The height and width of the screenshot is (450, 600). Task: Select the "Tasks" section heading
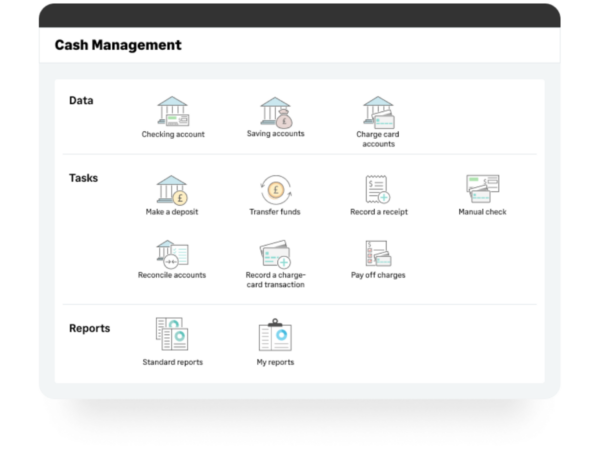(83, 178)
